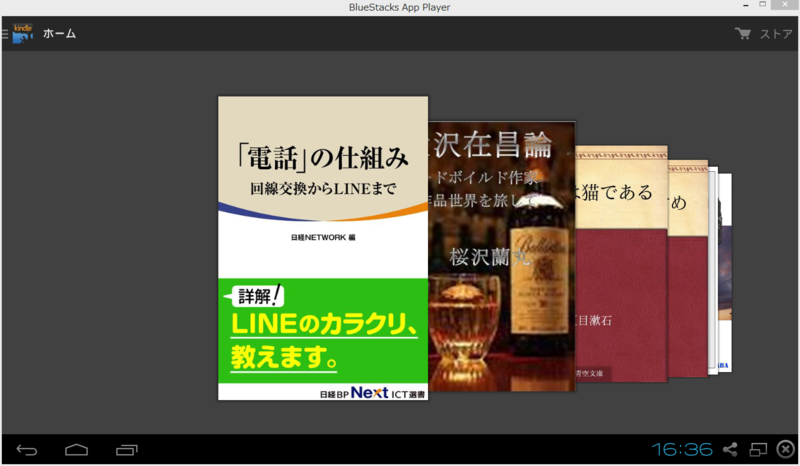Screen dimensions: 800x466
Task: Close the BlueStacks App Player window
Action: (x=786, y=5)
